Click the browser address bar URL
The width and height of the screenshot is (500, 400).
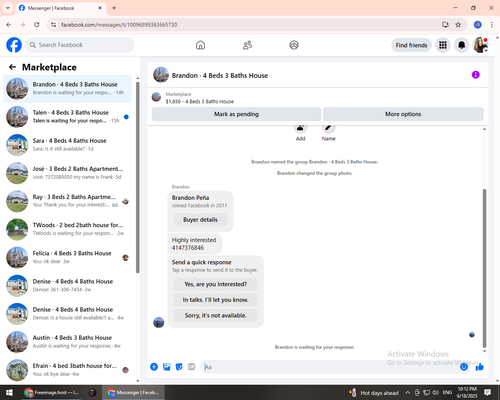[x=119, y=25]
